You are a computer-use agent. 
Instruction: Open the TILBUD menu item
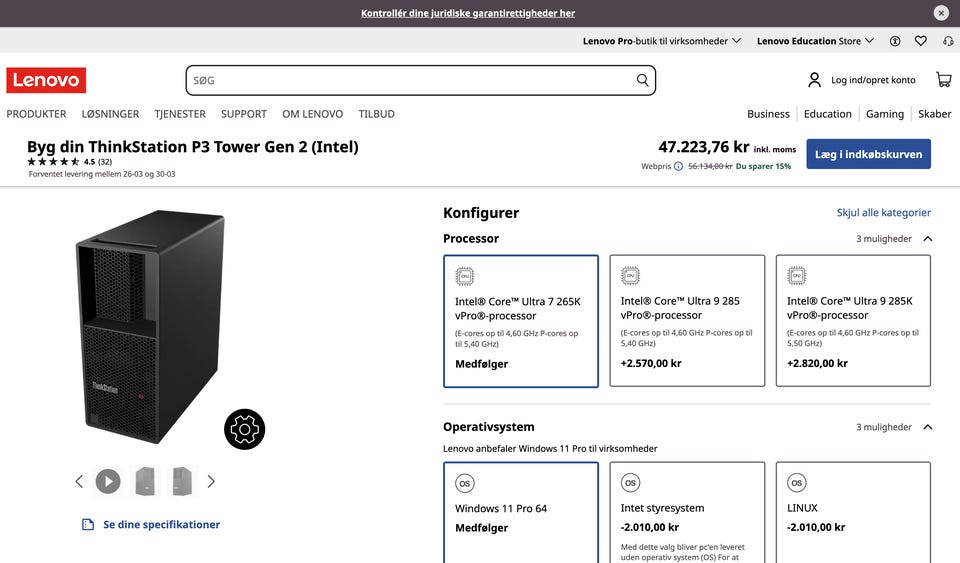pyautogui.click(x=377, y=114)
